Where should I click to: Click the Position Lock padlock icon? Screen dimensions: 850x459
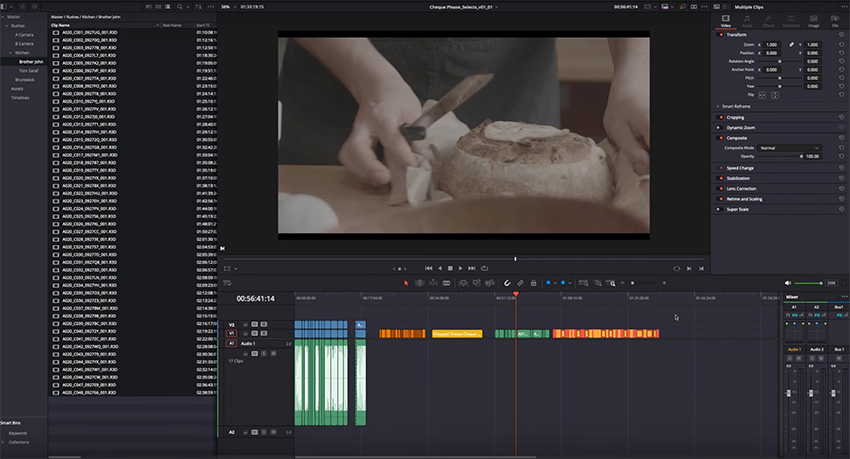coord(534,283)
